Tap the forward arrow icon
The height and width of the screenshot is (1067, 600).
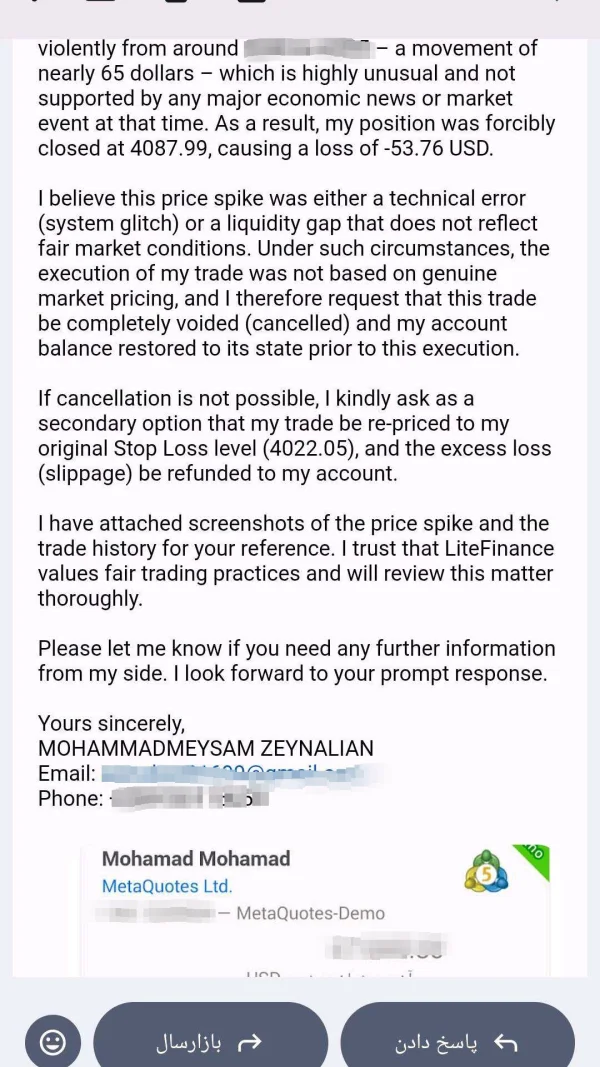[252, 1041]
